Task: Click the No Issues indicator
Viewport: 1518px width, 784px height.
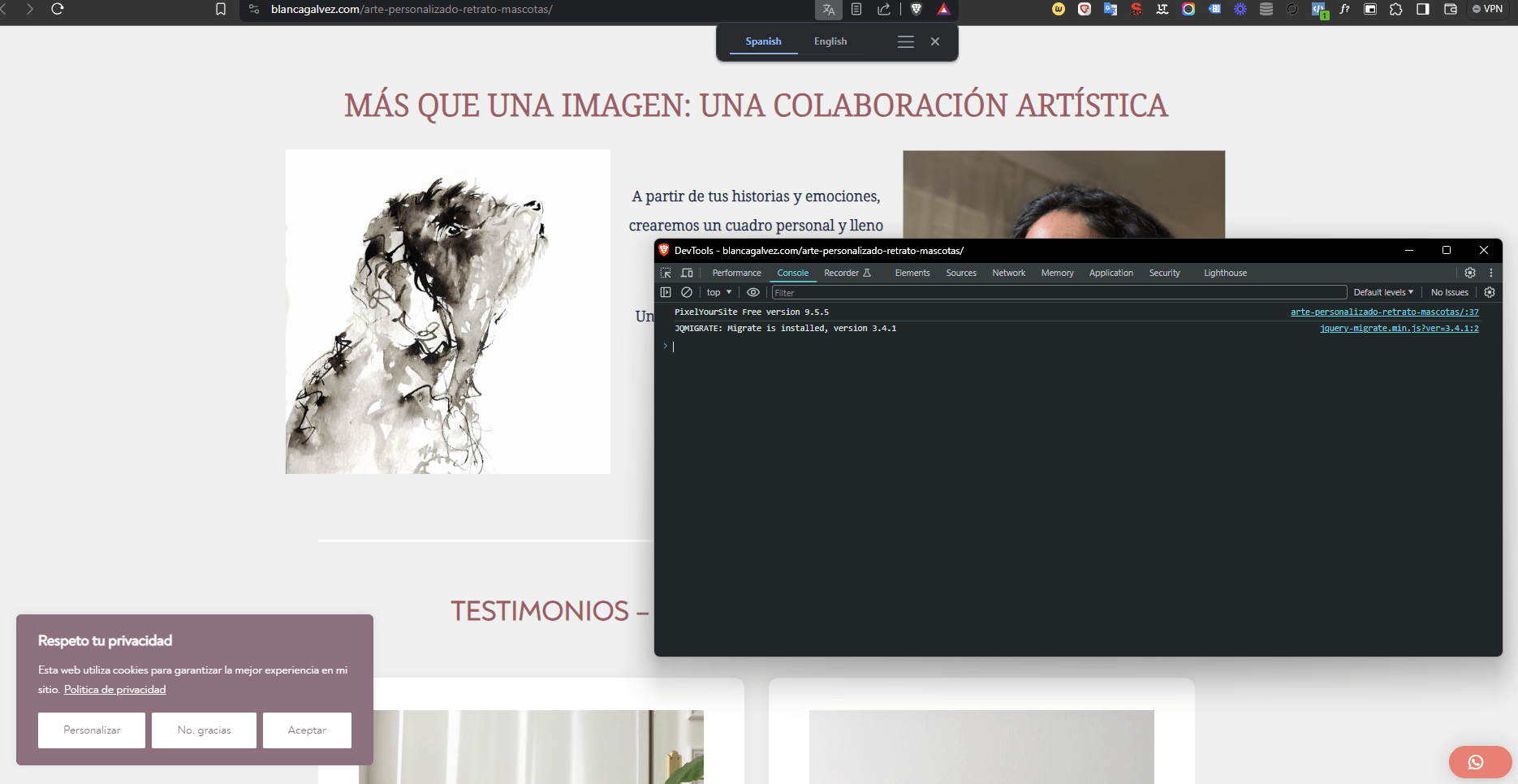Action: coord(1449,292)
